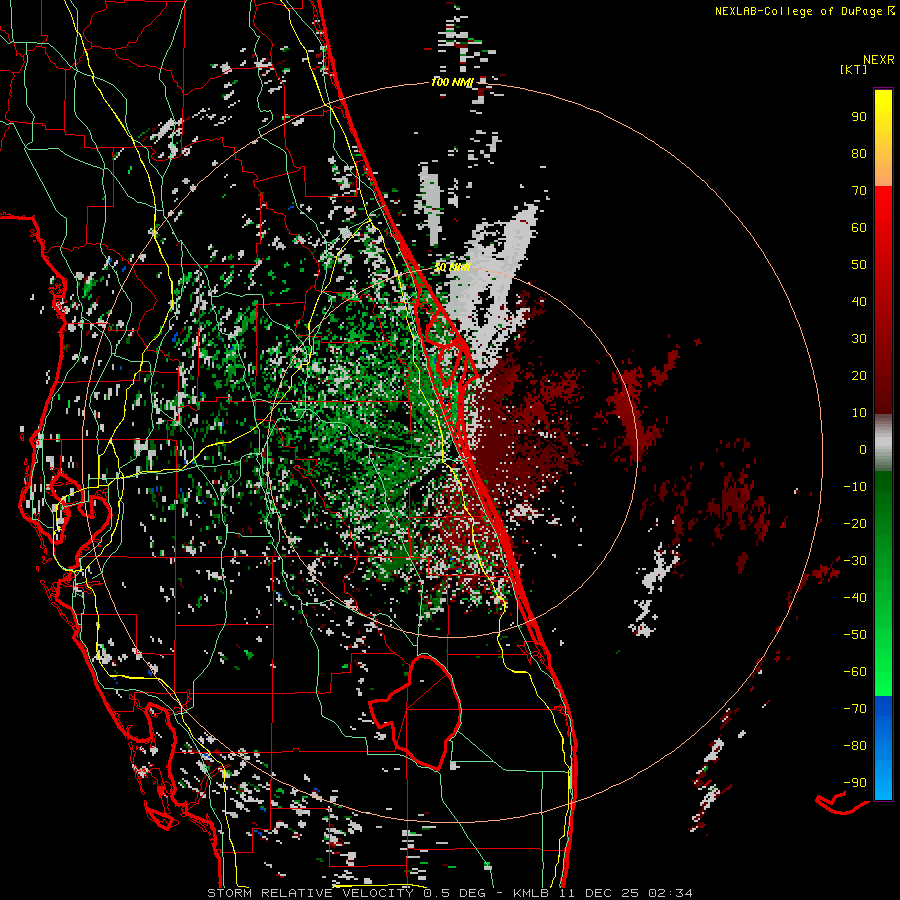Click the 80 value on velocity scale
This screenshot has width=900, height=900.
tap(859, 153)
